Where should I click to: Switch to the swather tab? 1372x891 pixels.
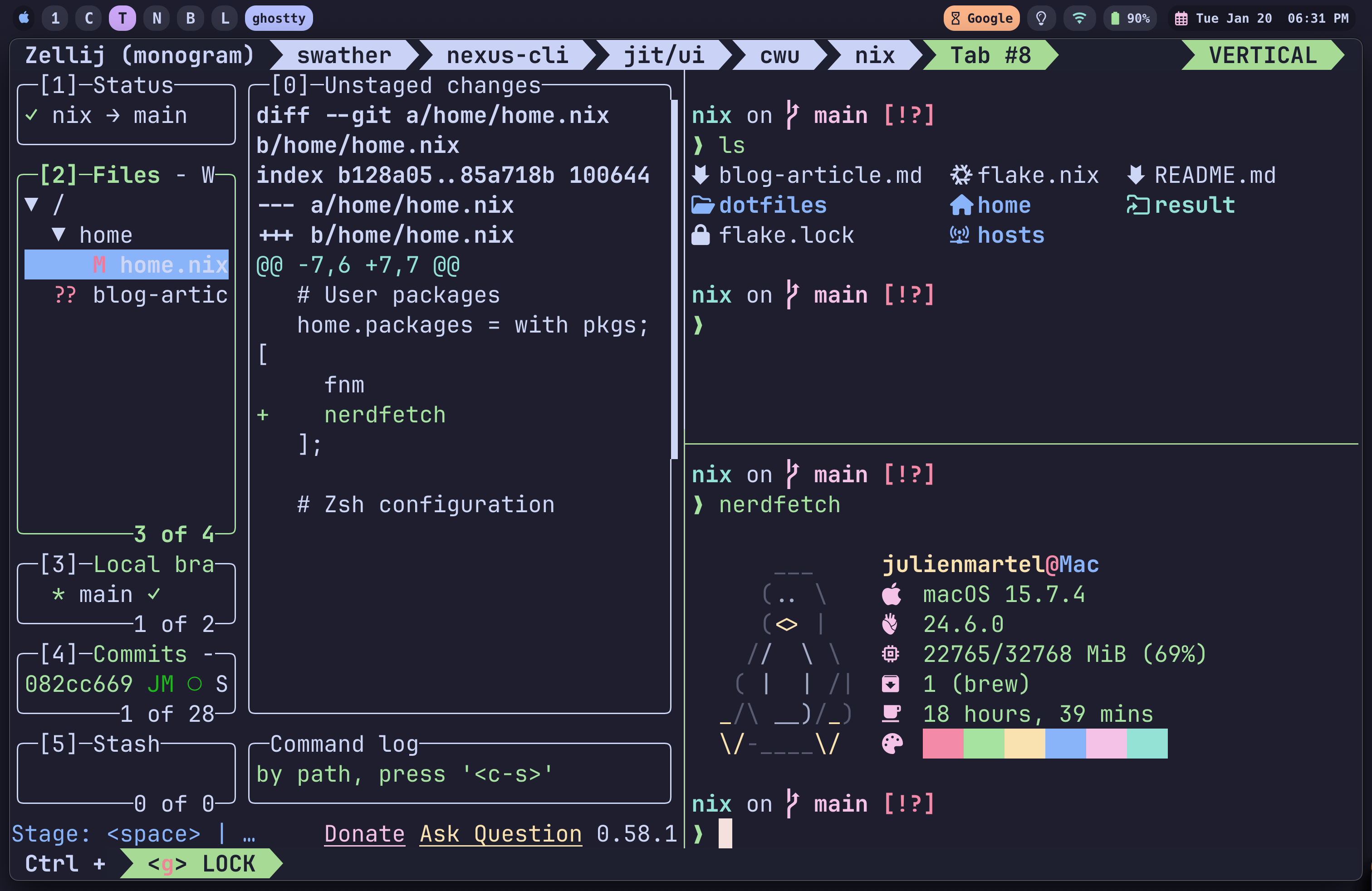pos(345,55)
